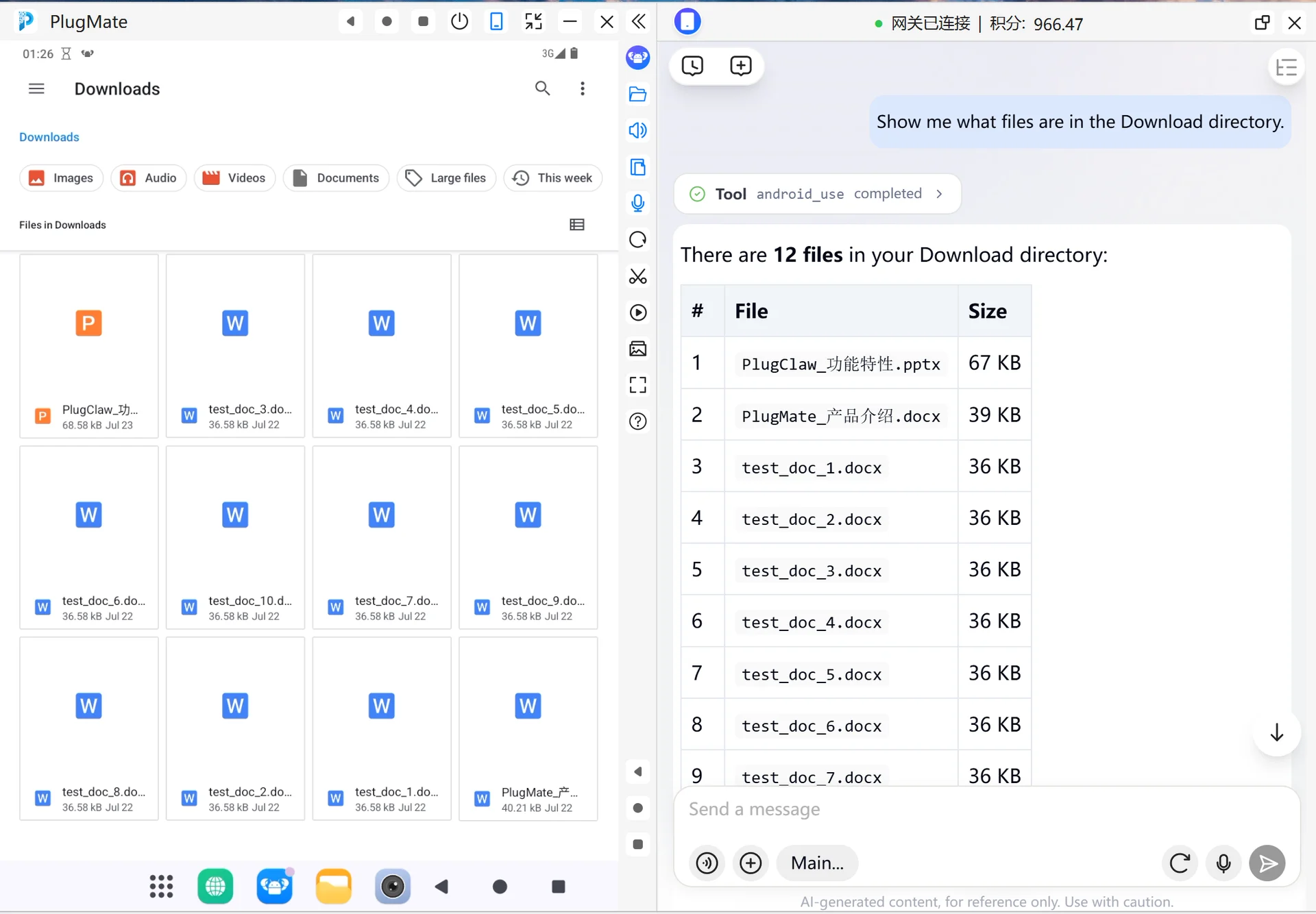The width and height of the screenshot is (1316, 914).
Task: Toggle the chat outline panel icon
Action: [1287, 67]
